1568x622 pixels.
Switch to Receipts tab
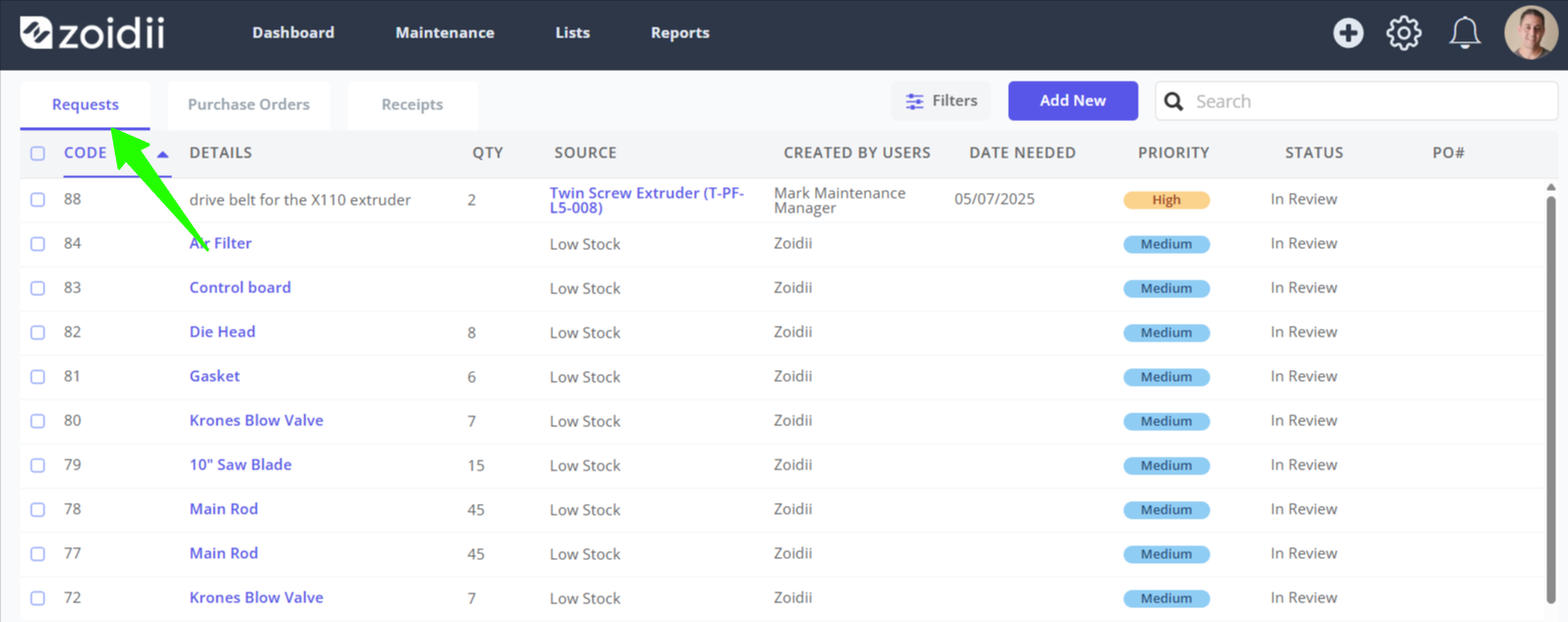(x=412, y=104)
